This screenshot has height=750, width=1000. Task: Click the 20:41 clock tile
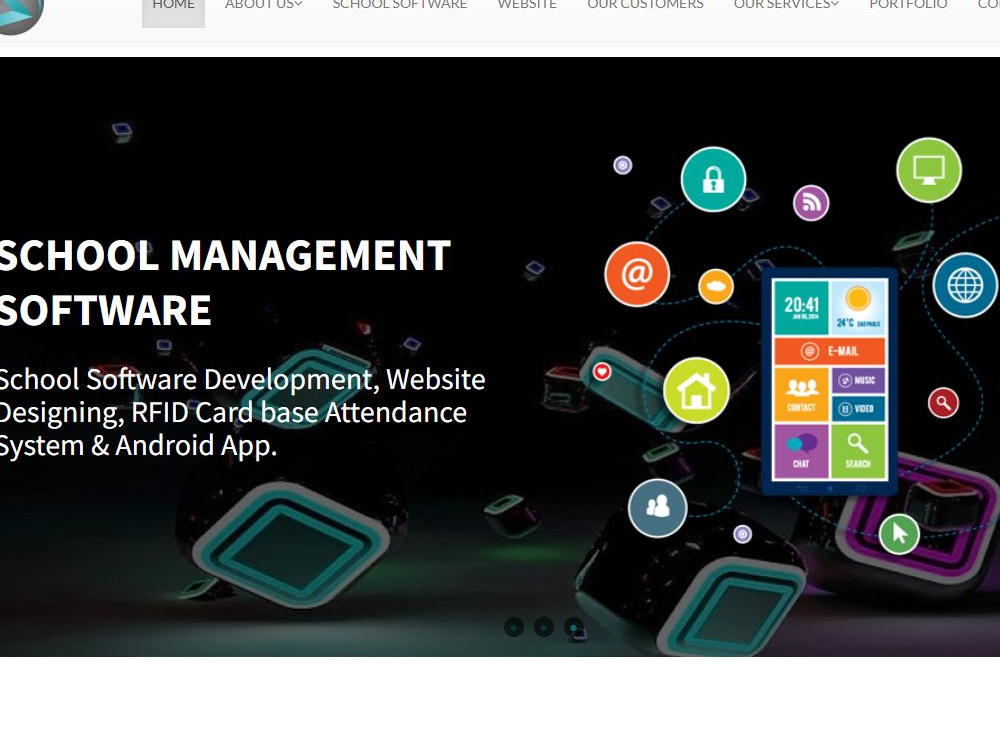[801, 308]
